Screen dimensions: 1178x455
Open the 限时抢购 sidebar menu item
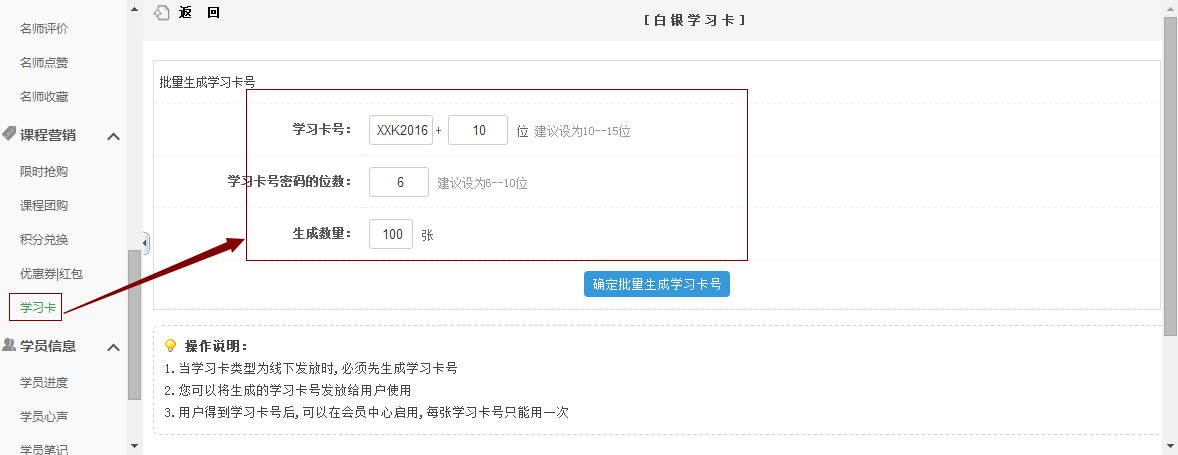coord(44,171)
